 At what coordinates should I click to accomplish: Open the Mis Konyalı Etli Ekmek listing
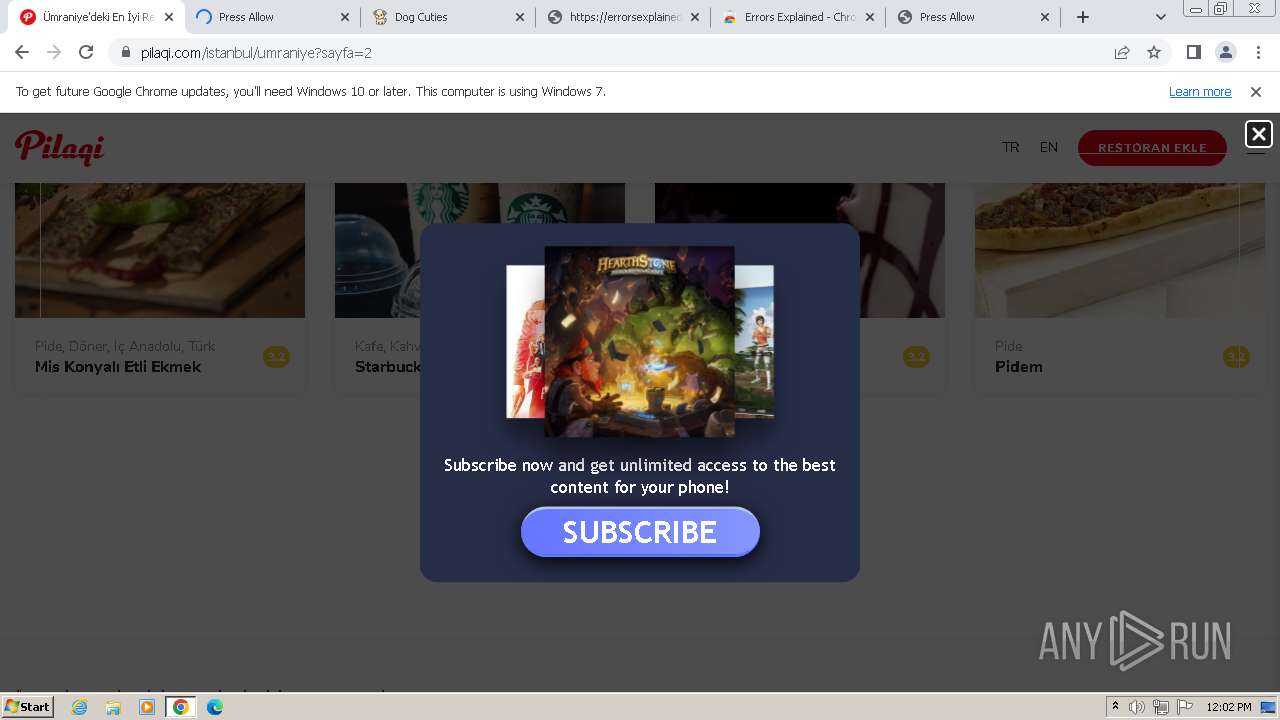[x=118, y=367]
